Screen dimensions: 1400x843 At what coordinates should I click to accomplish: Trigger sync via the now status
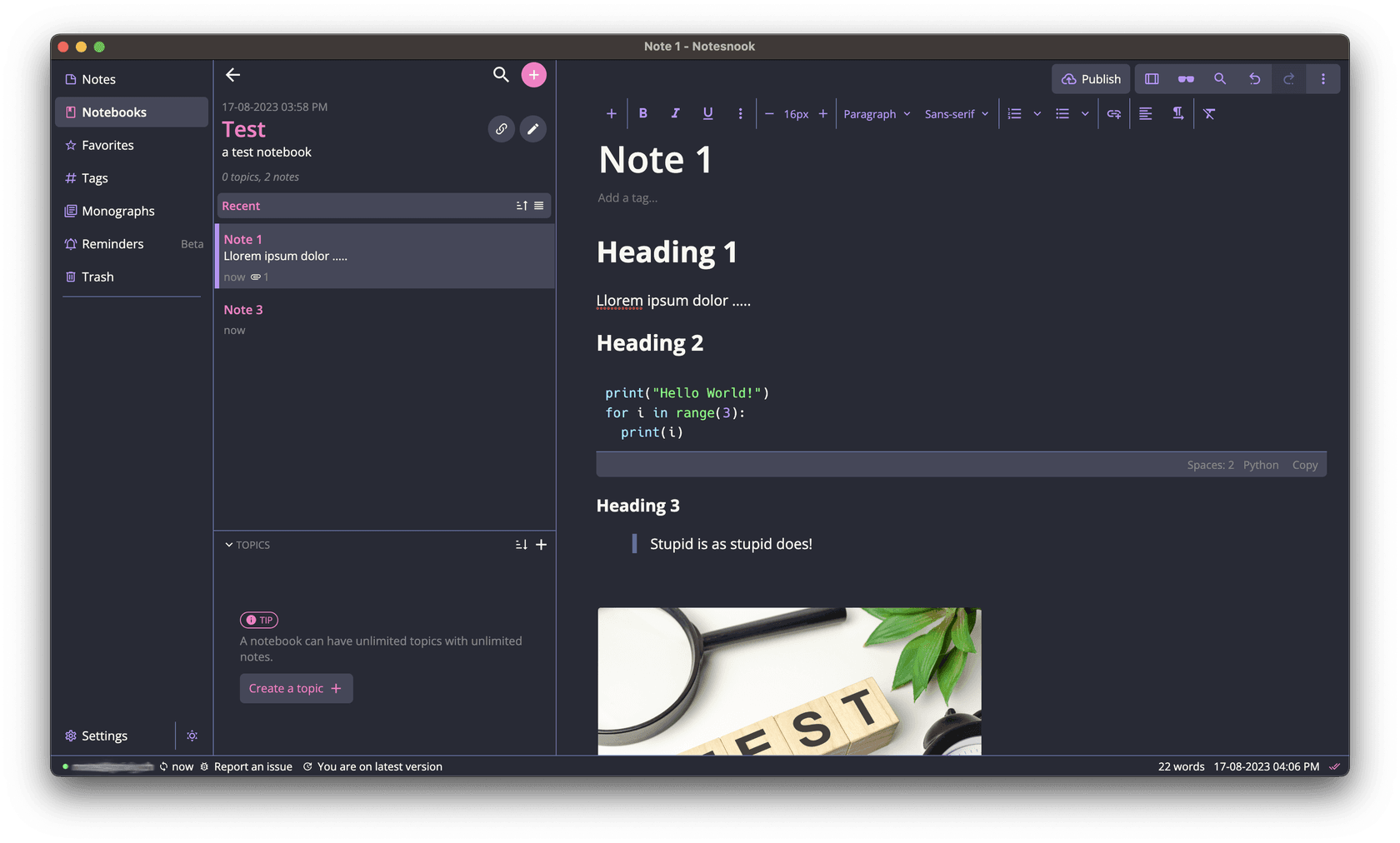pyautogui.click(x=177, y=766)
